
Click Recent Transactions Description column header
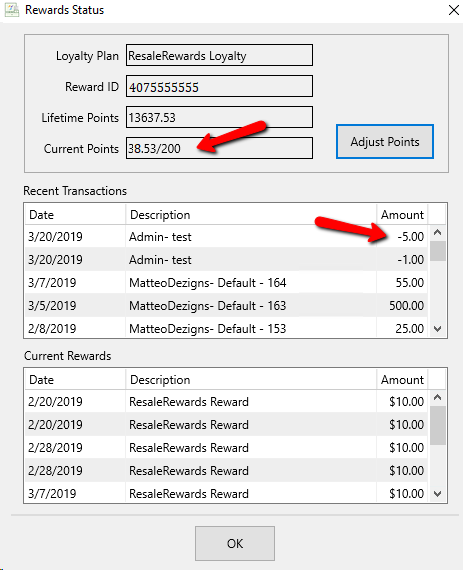tap(251, 214)
